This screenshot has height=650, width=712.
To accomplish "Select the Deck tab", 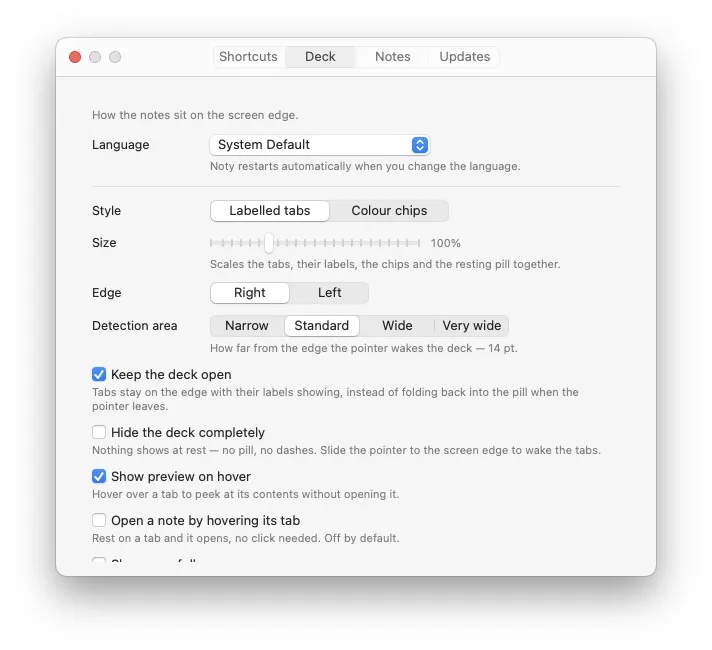I will 320,57.
